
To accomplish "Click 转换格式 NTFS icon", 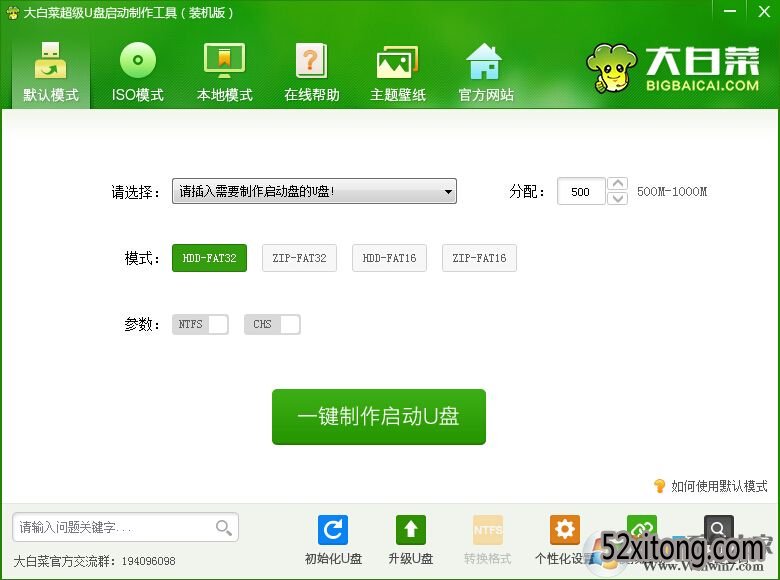I will (x=488, y=530).
